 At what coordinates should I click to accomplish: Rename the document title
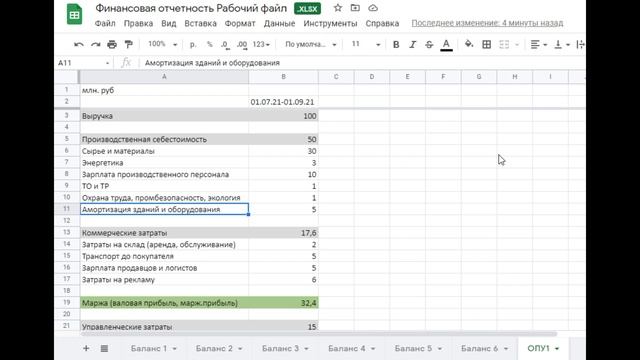(x=191, y=8)
